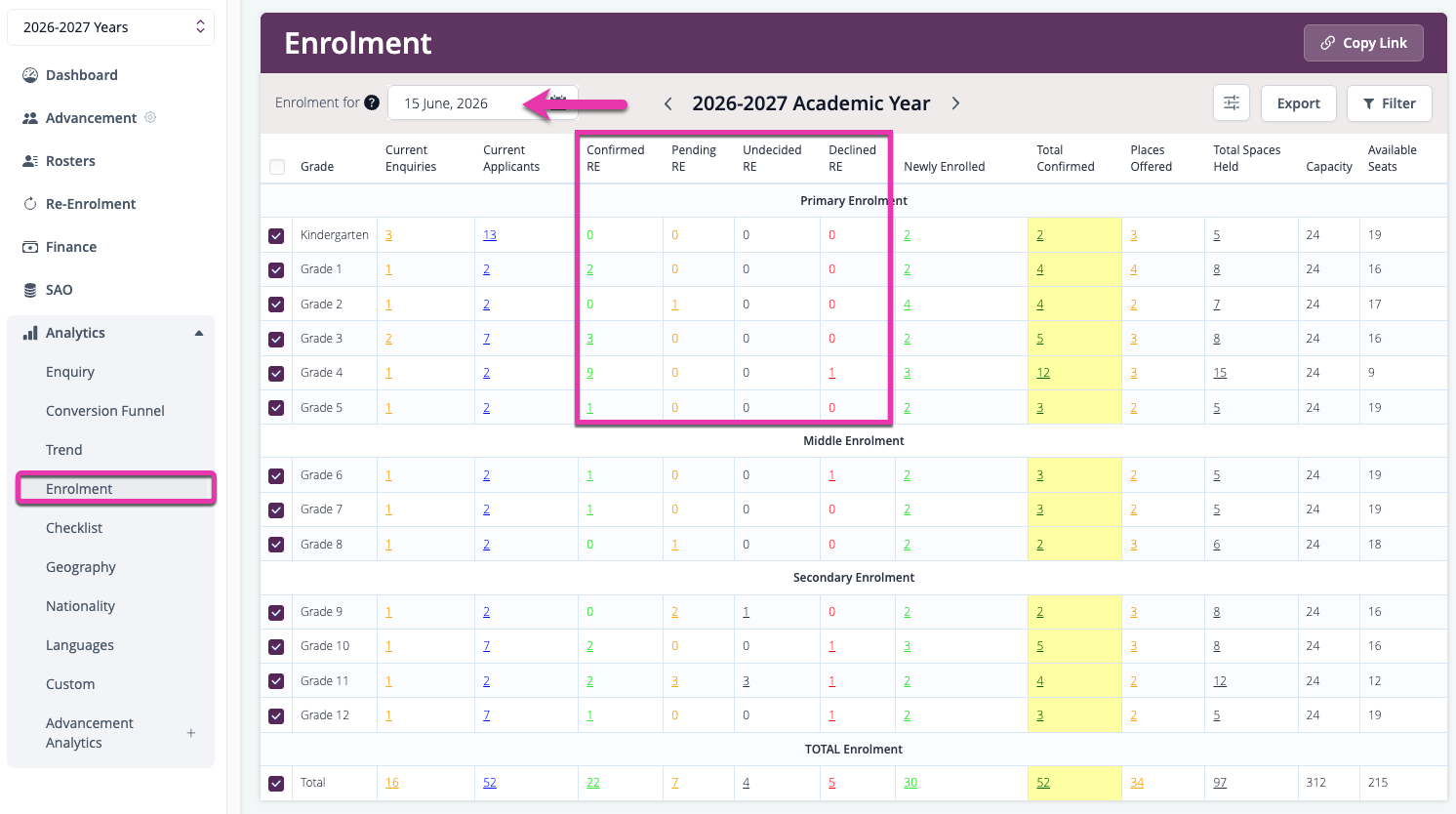Screen dimensions: 1456x814
Task: Open the column settings sliders icon
Action: (x=1231, y=103)
